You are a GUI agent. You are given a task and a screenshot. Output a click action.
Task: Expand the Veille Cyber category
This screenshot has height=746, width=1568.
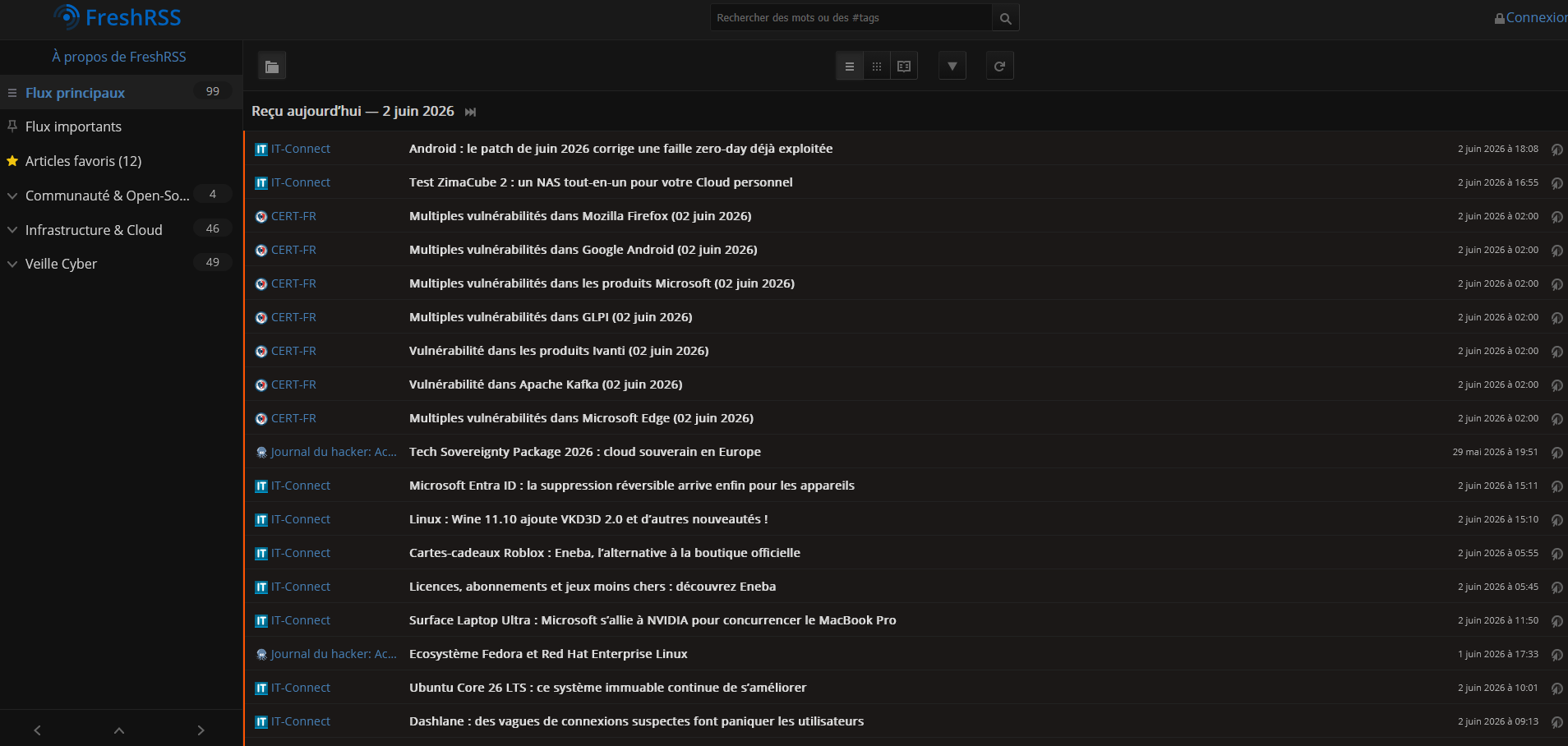[12, 264]
